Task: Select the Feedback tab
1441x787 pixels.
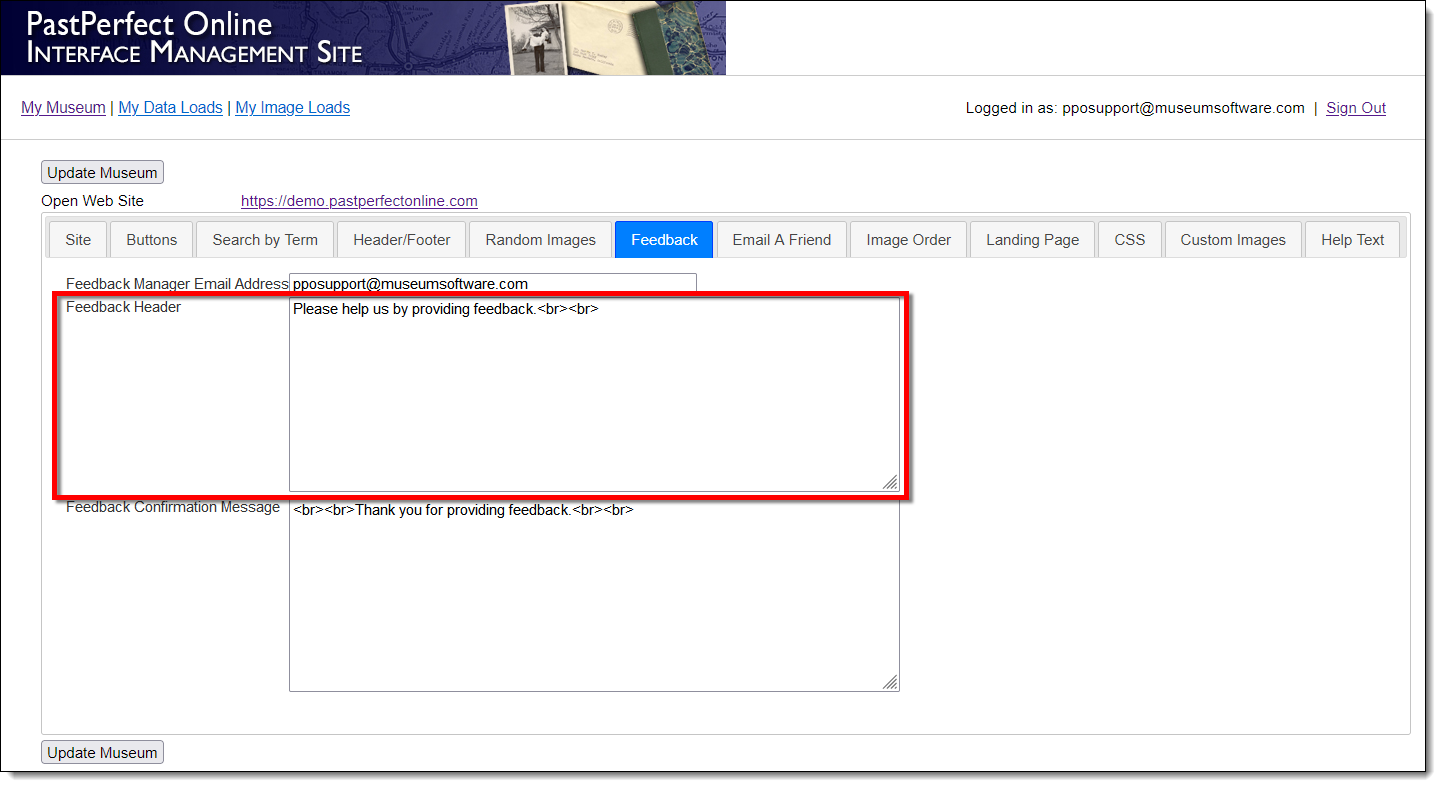Action: tap(664, 240)
